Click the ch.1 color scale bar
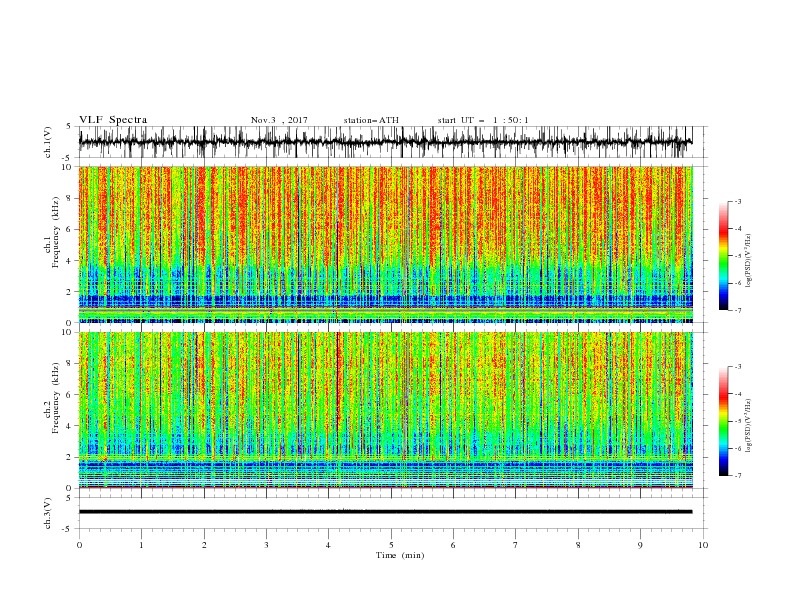This screenshot has width=792, height=612. 723,255
